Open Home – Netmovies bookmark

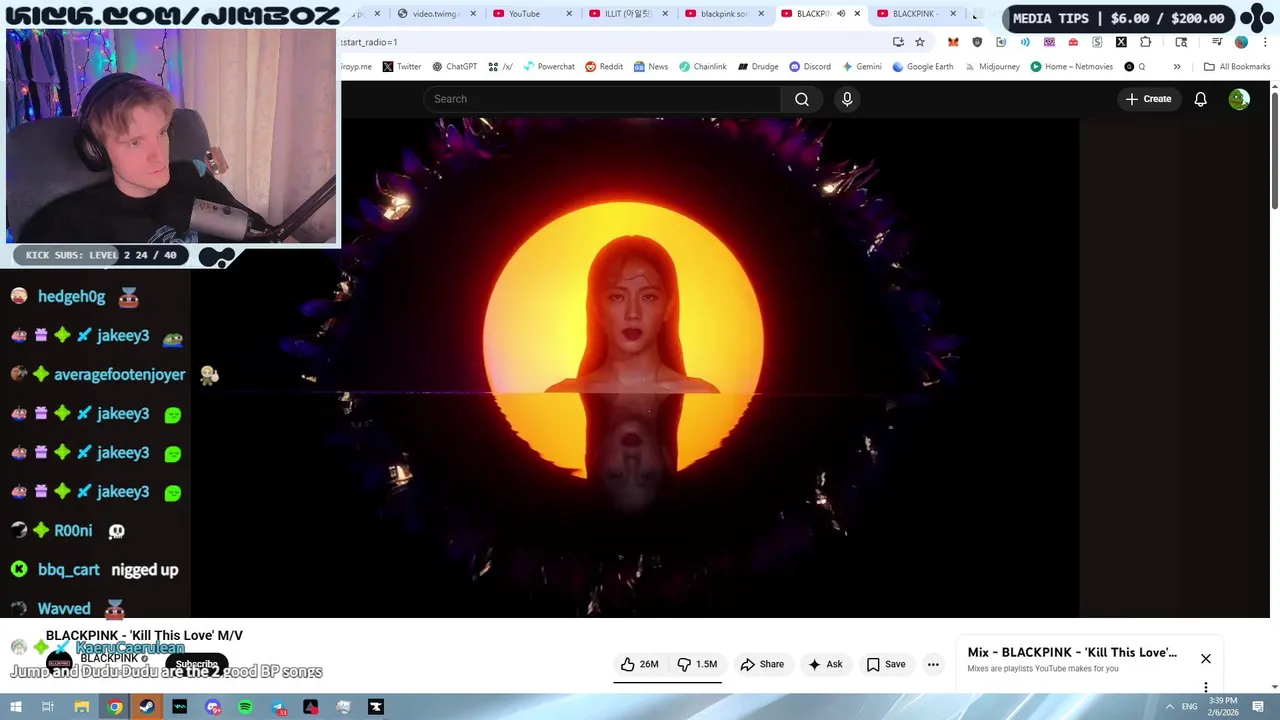[1072, 67]
